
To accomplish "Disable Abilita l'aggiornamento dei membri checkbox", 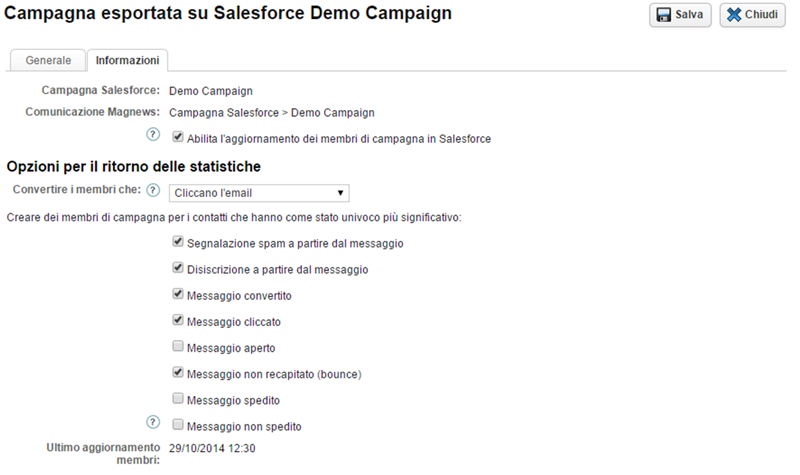I will pyautogui.click(x=178, y=137).
